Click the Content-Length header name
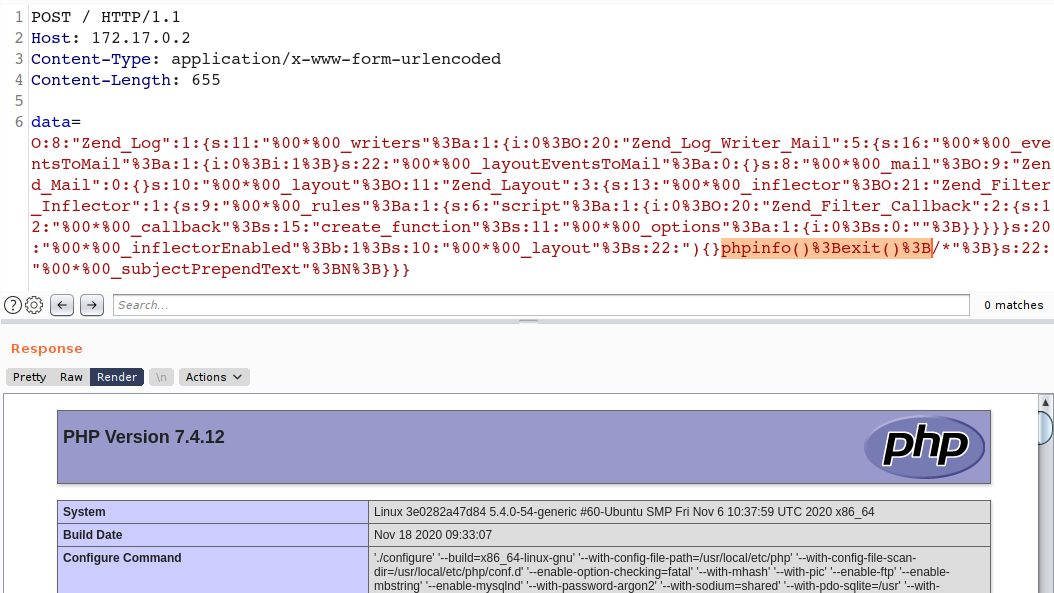This screenshot has width=1054, height=593. [x=101, y=80]
